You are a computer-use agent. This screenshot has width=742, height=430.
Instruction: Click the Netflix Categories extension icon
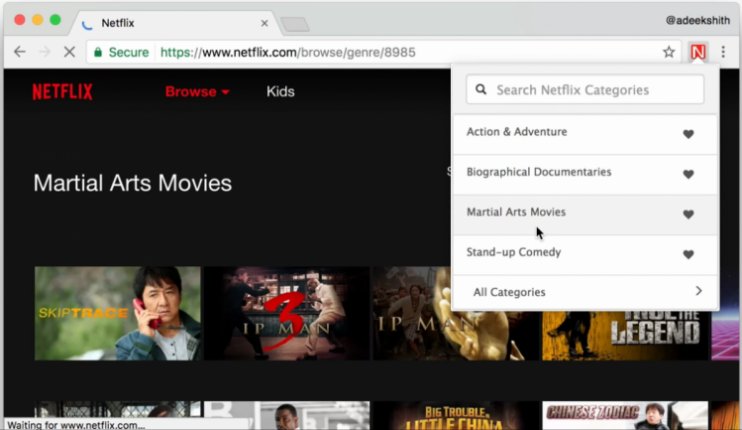(x=698, y=52)
